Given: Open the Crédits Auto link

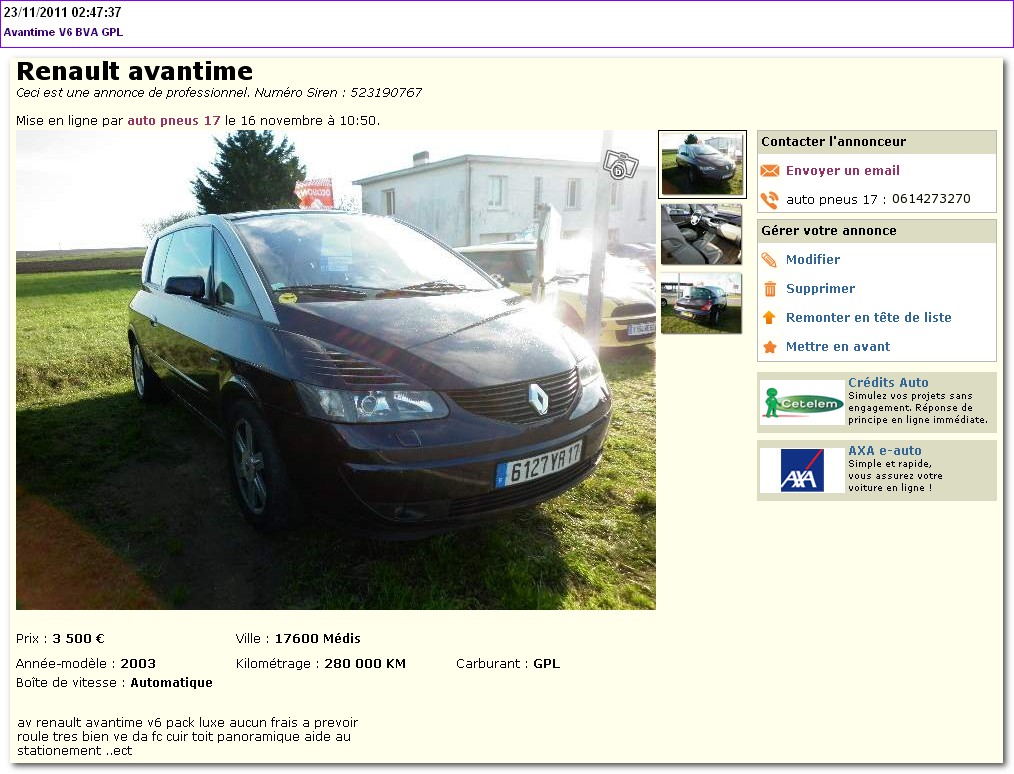Looking at the screenshot, I should pyautogui.click(x=887, y=383).
